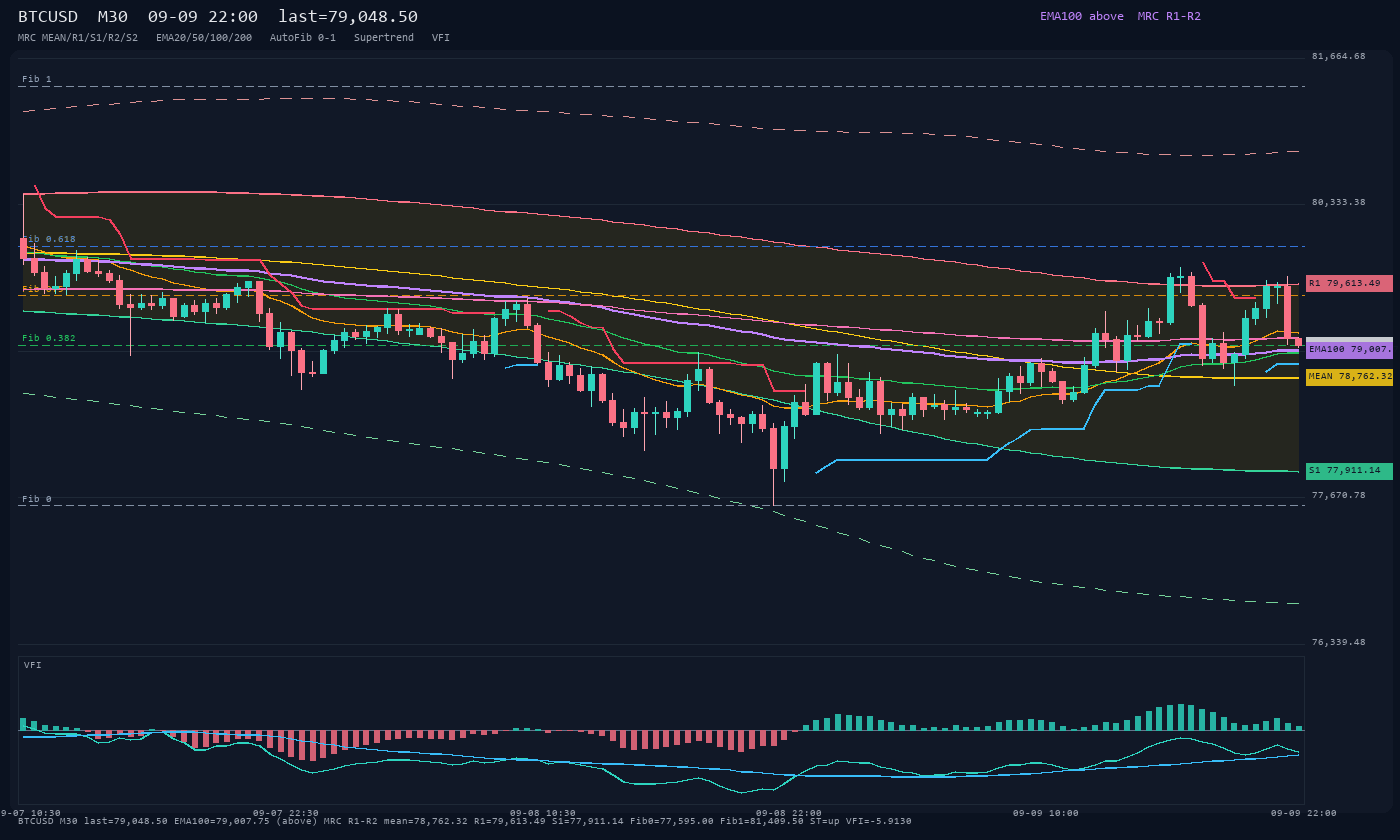Viewport: 1400px width, 840px height.
Task: Click the 77,670.78 price axis value
Action: 1338,495
